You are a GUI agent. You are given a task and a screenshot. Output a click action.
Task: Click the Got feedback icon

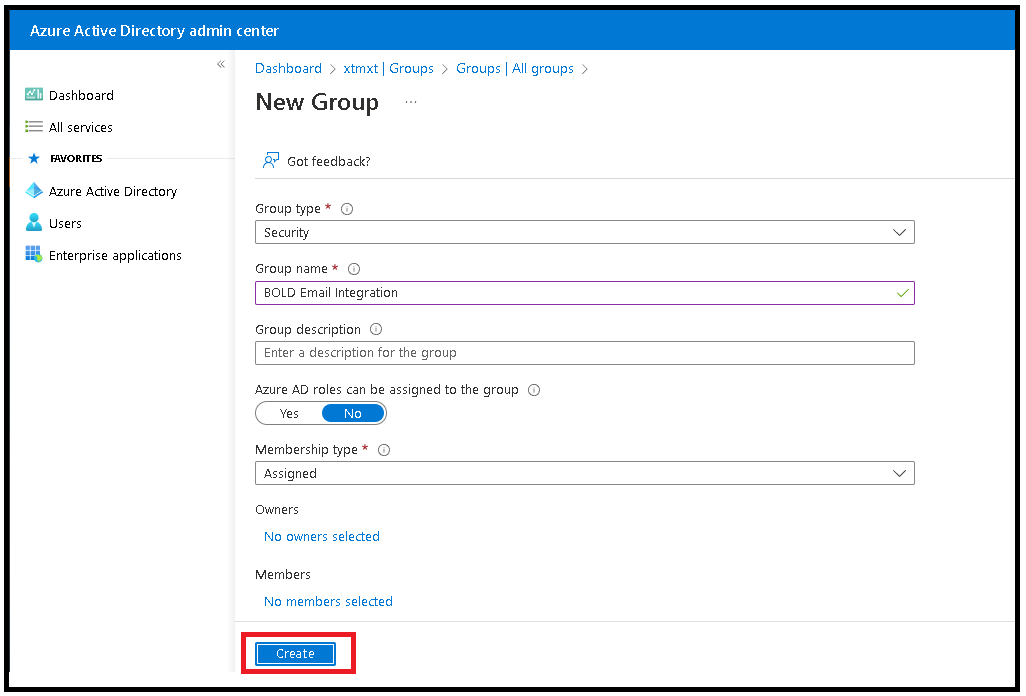(271, 159)
